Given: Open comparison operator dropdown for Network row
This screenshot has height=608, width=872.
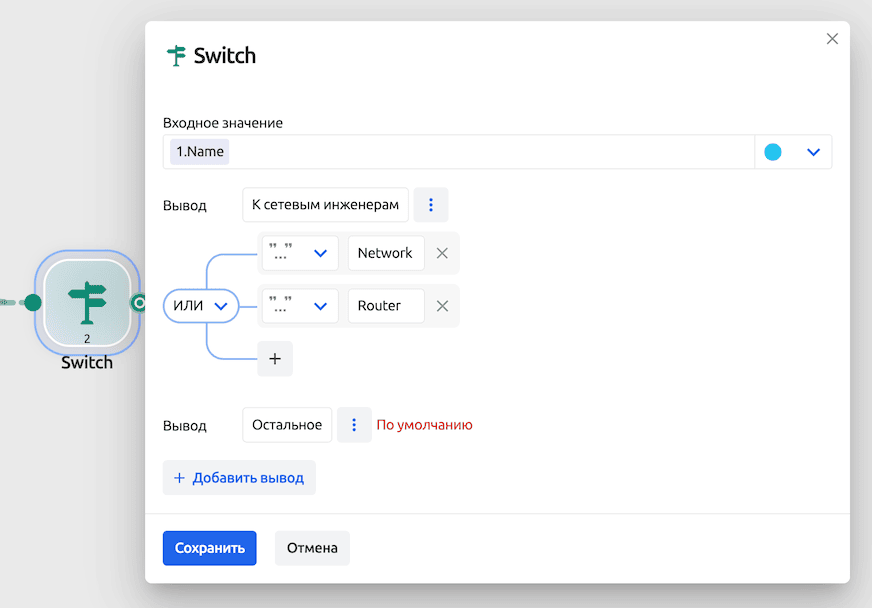Looking at the screenshot, I should 299,254.
